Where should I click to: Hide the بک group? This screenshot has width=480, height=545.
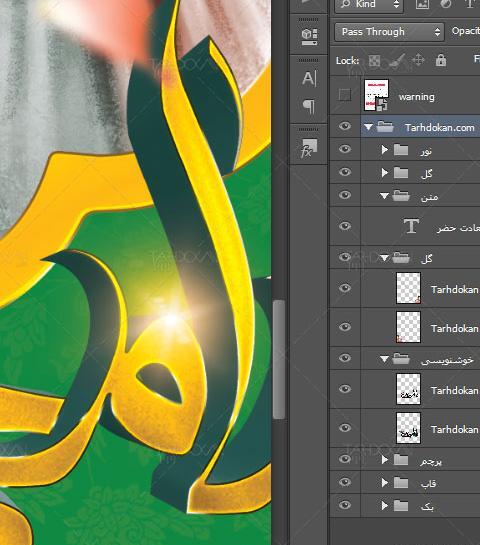pyautogui.click(x=345, y=505)
